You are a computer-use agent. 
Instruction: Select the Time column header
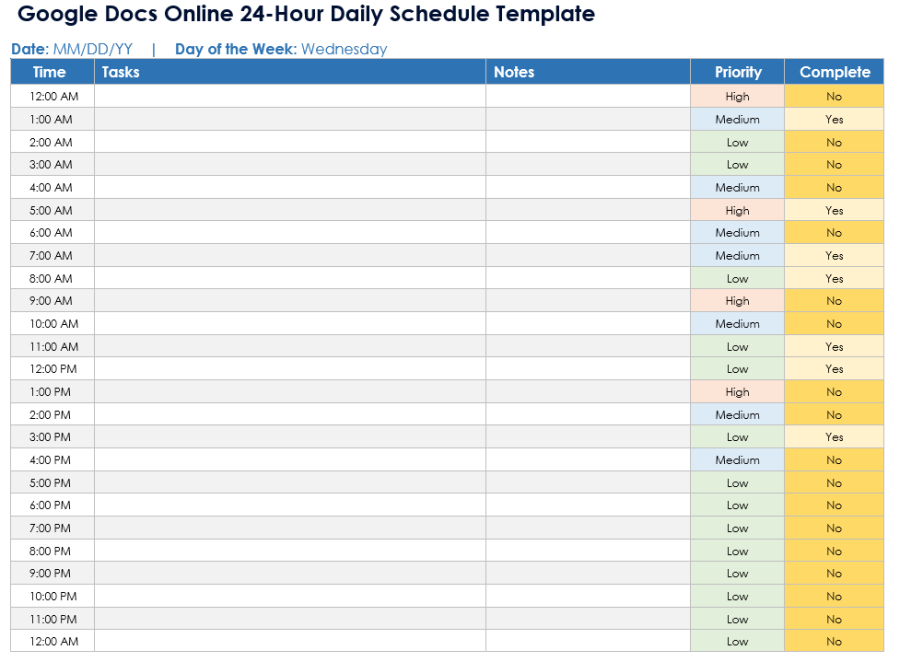pos(50,71)
